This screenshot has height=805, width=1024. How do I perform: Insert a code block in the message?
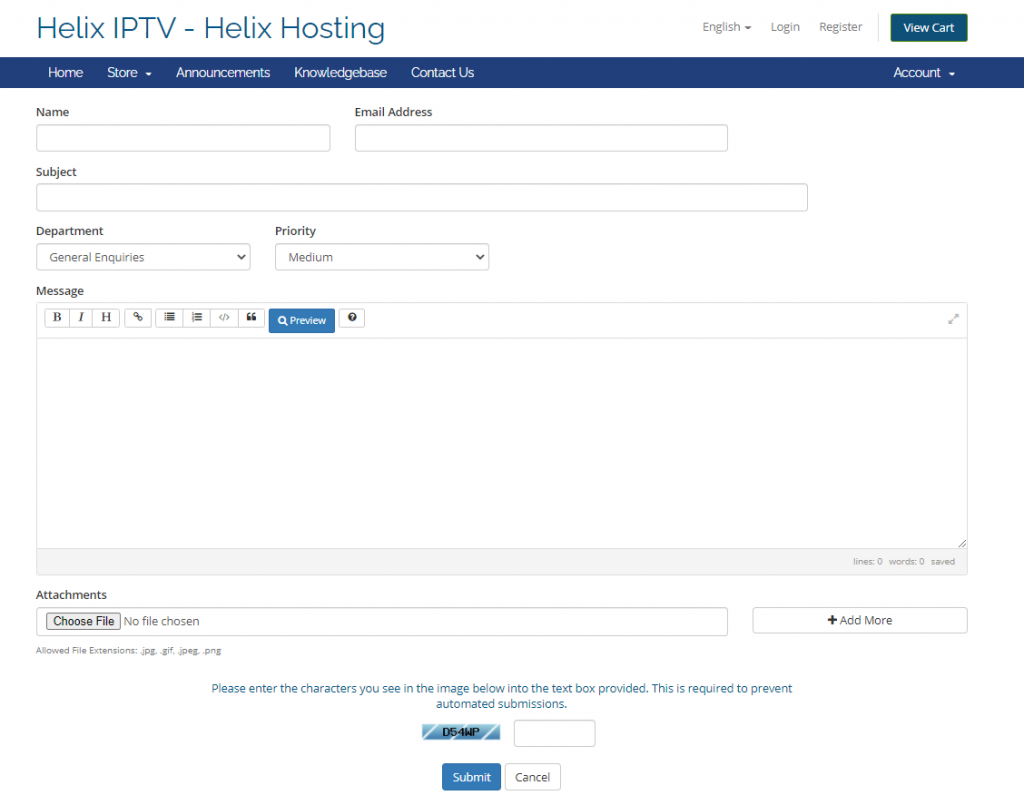coord(224,317)
